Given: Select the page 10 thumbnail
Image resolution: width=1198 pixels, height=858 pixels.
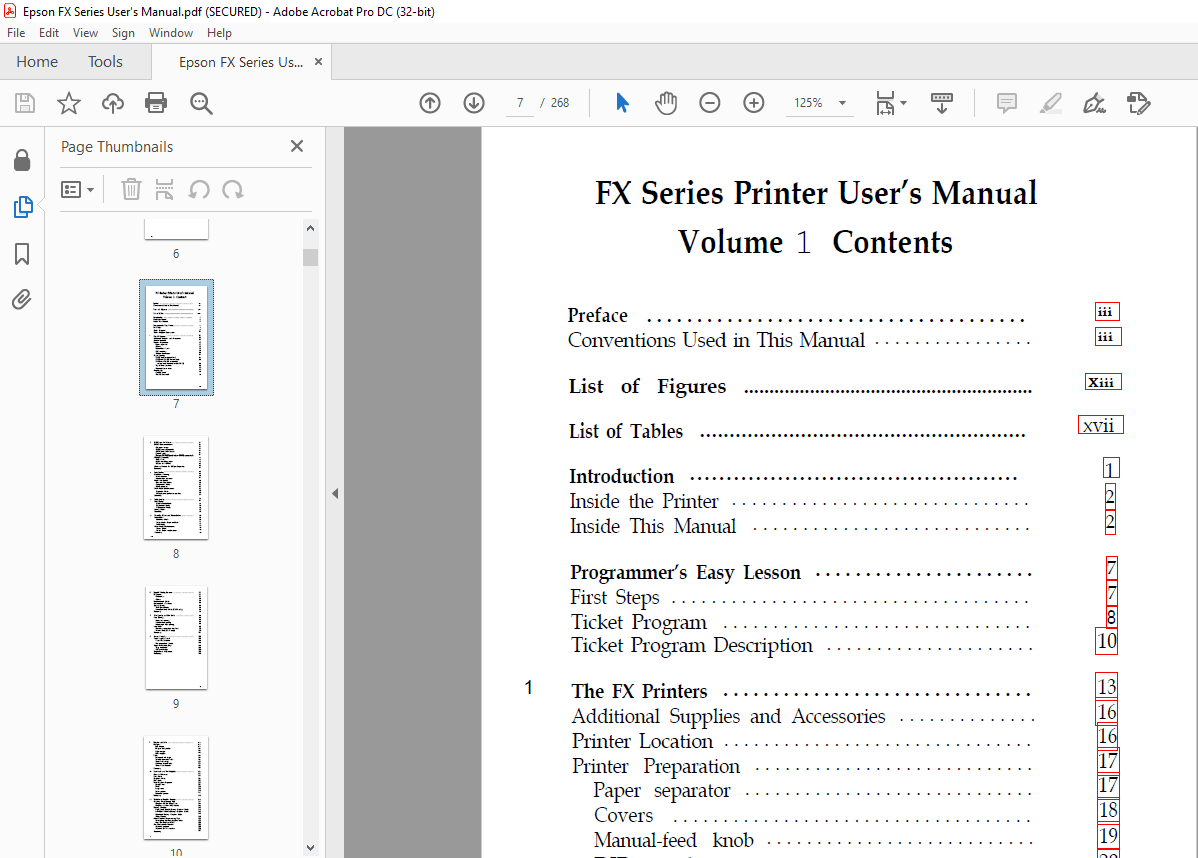Looking at the screenshot, I should coord(176,788).
